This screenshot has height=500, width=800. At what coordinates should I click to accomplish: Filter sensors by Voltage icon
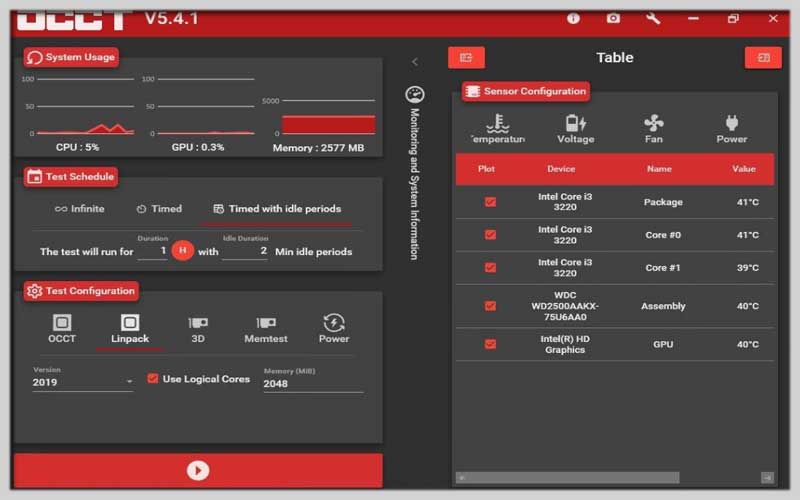pyautogui.click(x=576, y=129)
